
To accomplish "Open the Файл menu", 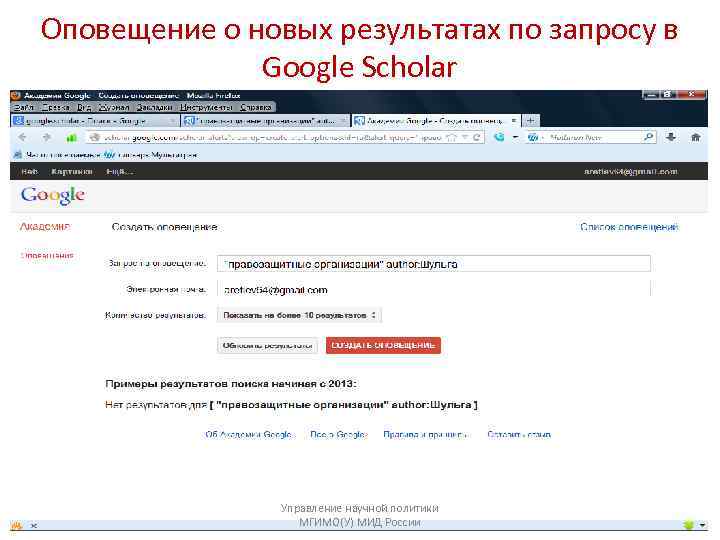I will pos(23,107).
